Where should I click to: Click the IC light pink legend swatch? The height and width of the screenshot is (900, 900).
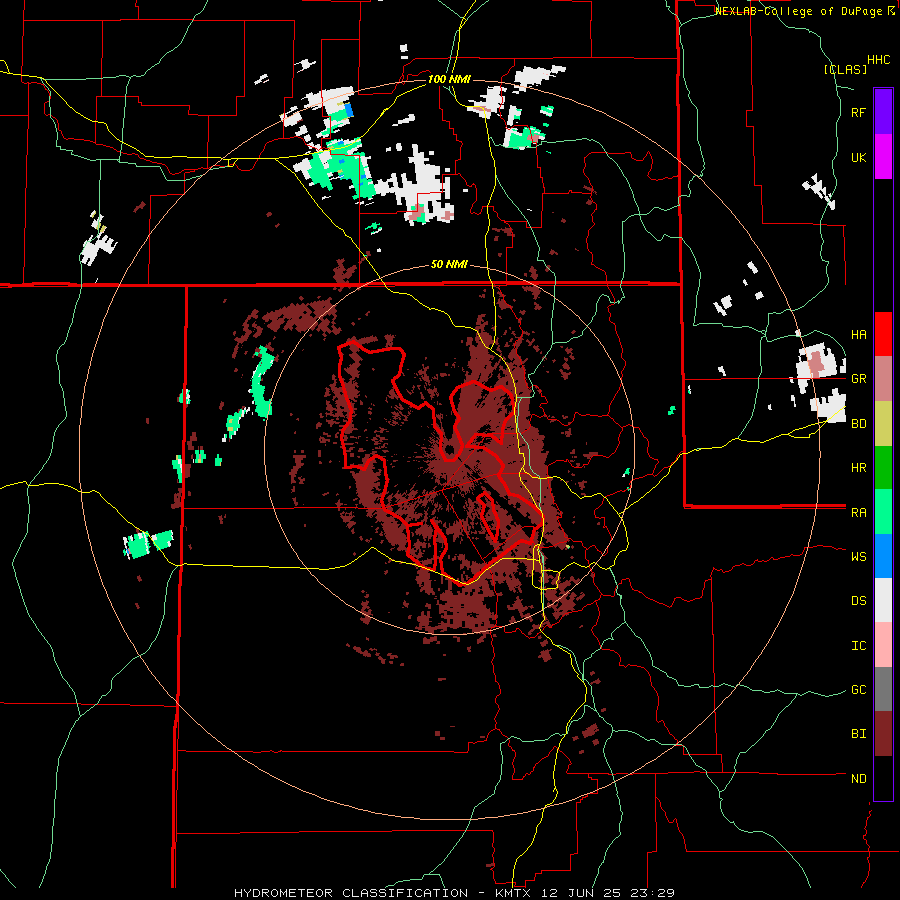[883, 645]
